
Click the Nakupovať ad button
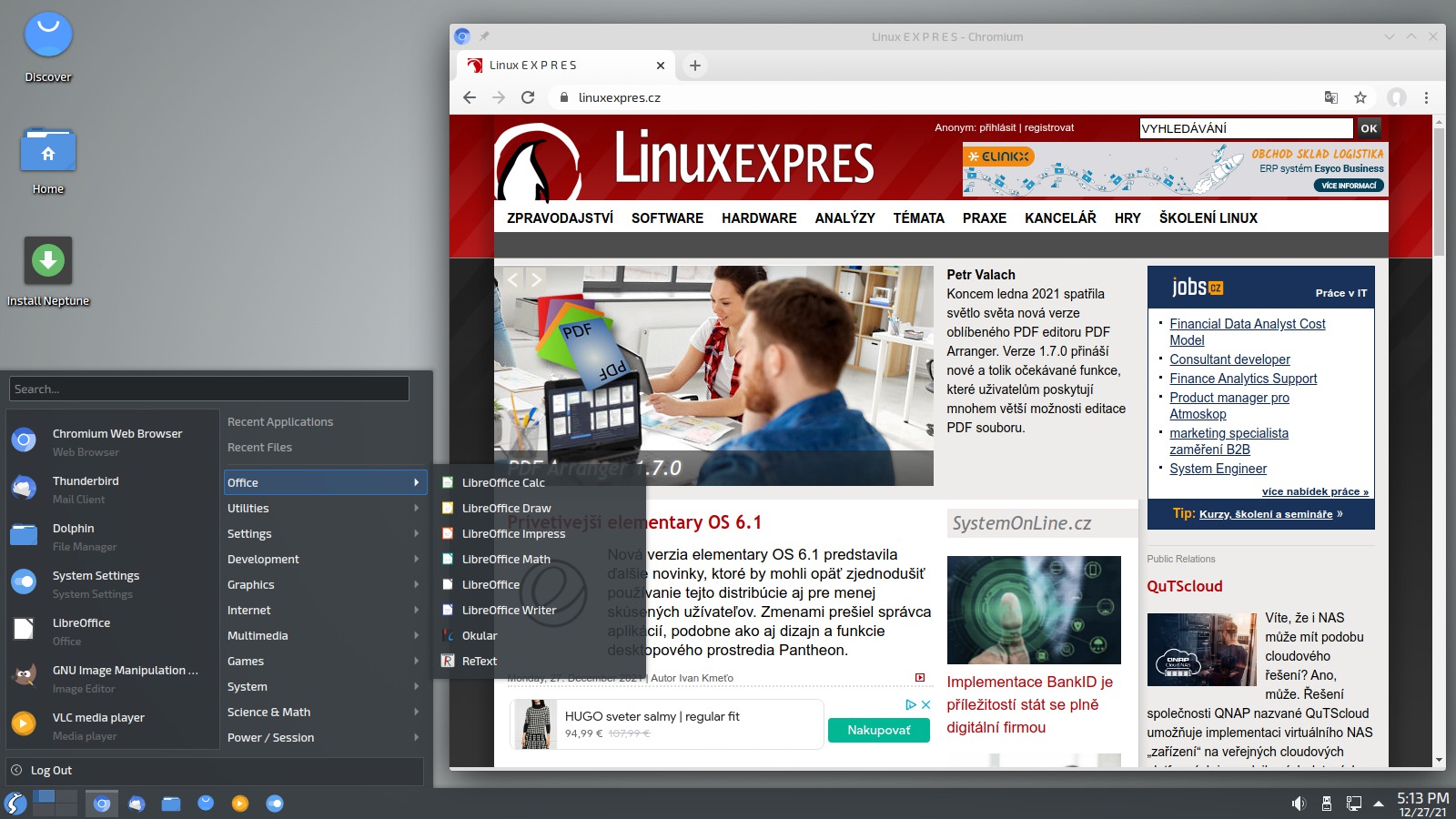coord(879,730)
